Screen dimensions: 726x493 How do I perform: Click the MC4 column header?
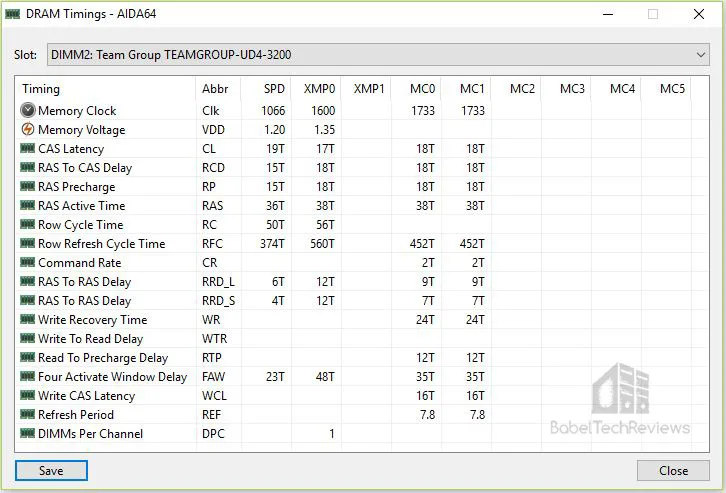coord(616,88)
